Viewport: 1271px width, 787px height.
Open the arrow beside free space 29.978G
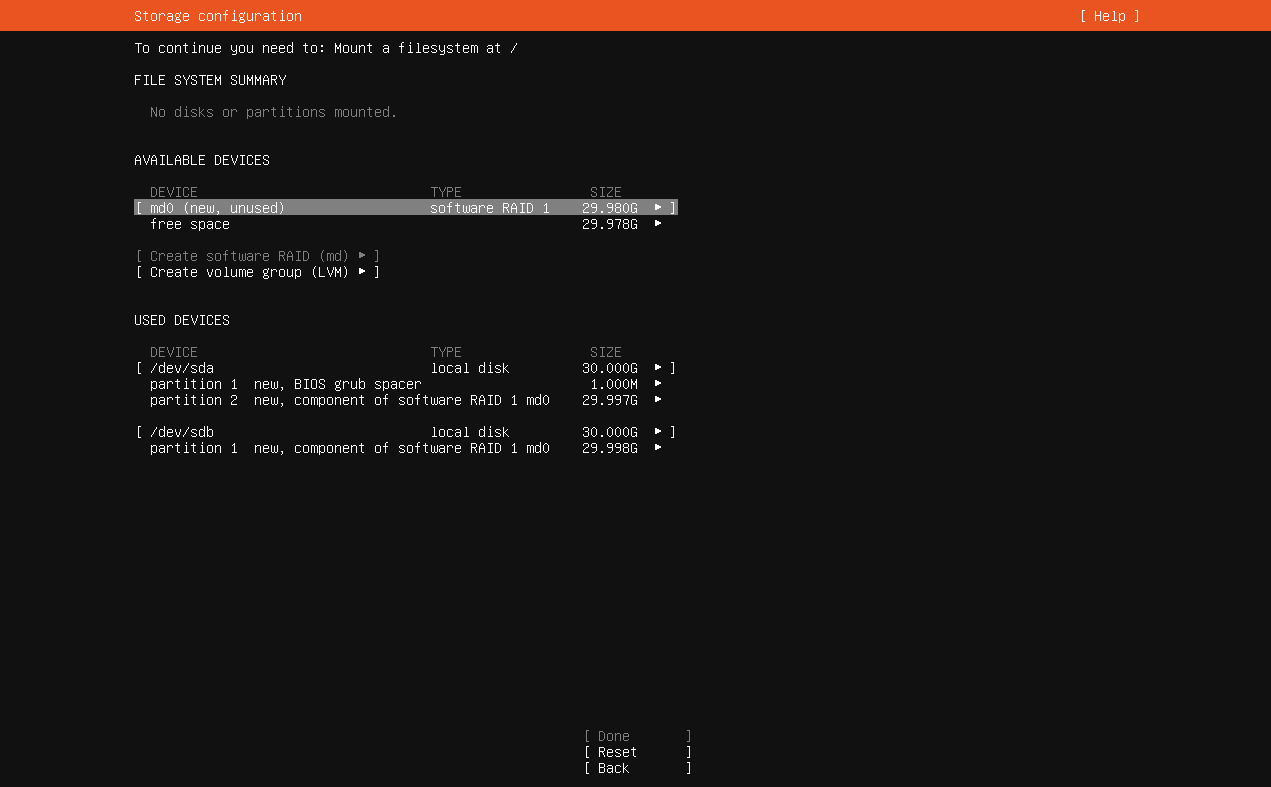(x=658, y=224)
